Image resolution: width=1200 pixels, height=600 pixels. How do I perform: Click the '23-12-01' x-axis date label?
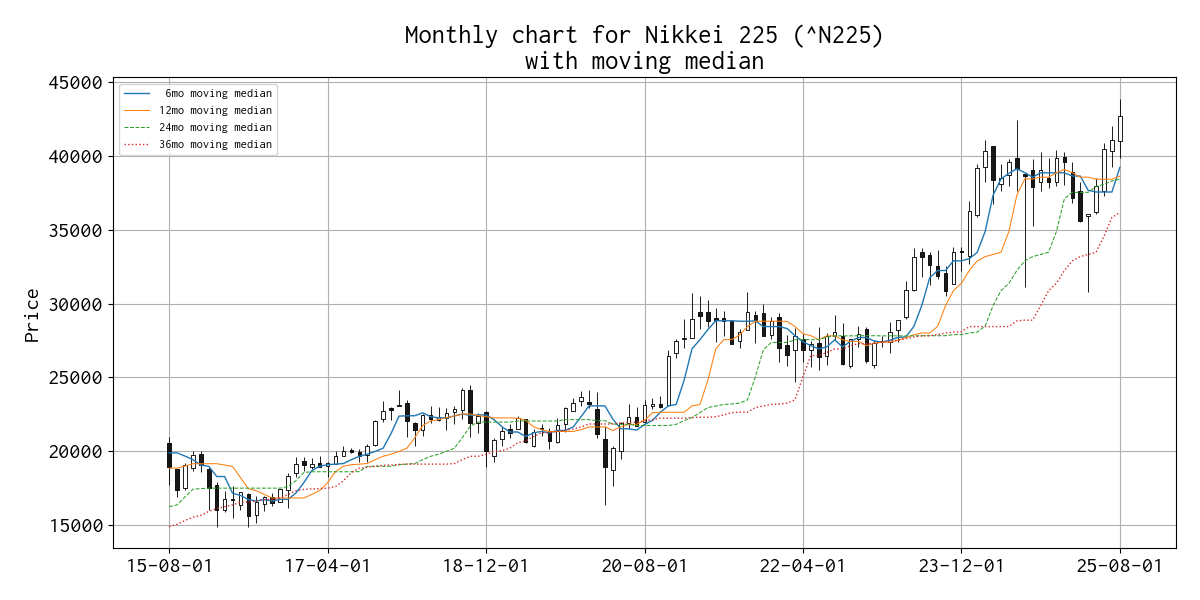click(961, 566)
